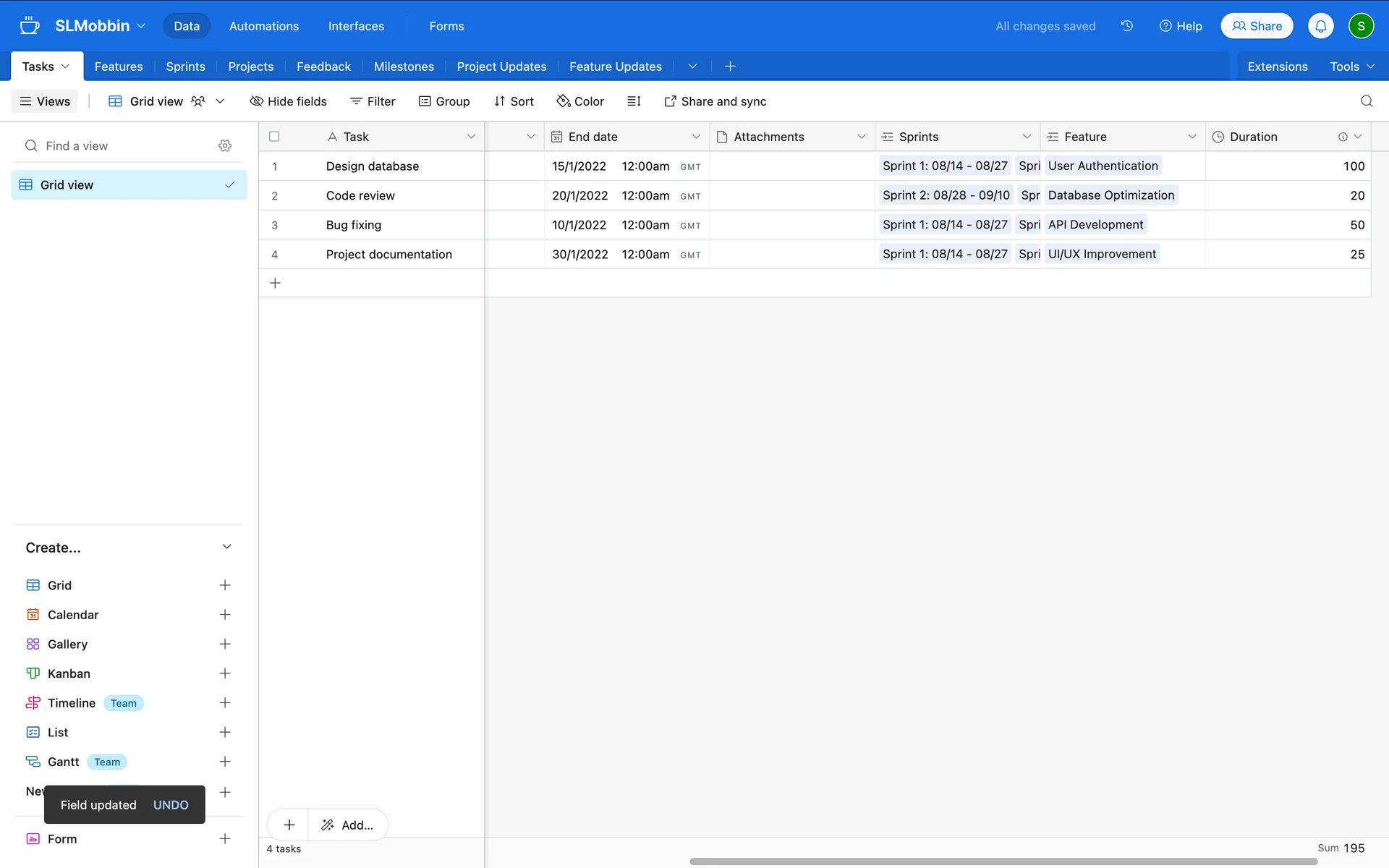This screenshot has width=1389, height=868.
Task: Open the Automations tab
Action: (264, 26)
